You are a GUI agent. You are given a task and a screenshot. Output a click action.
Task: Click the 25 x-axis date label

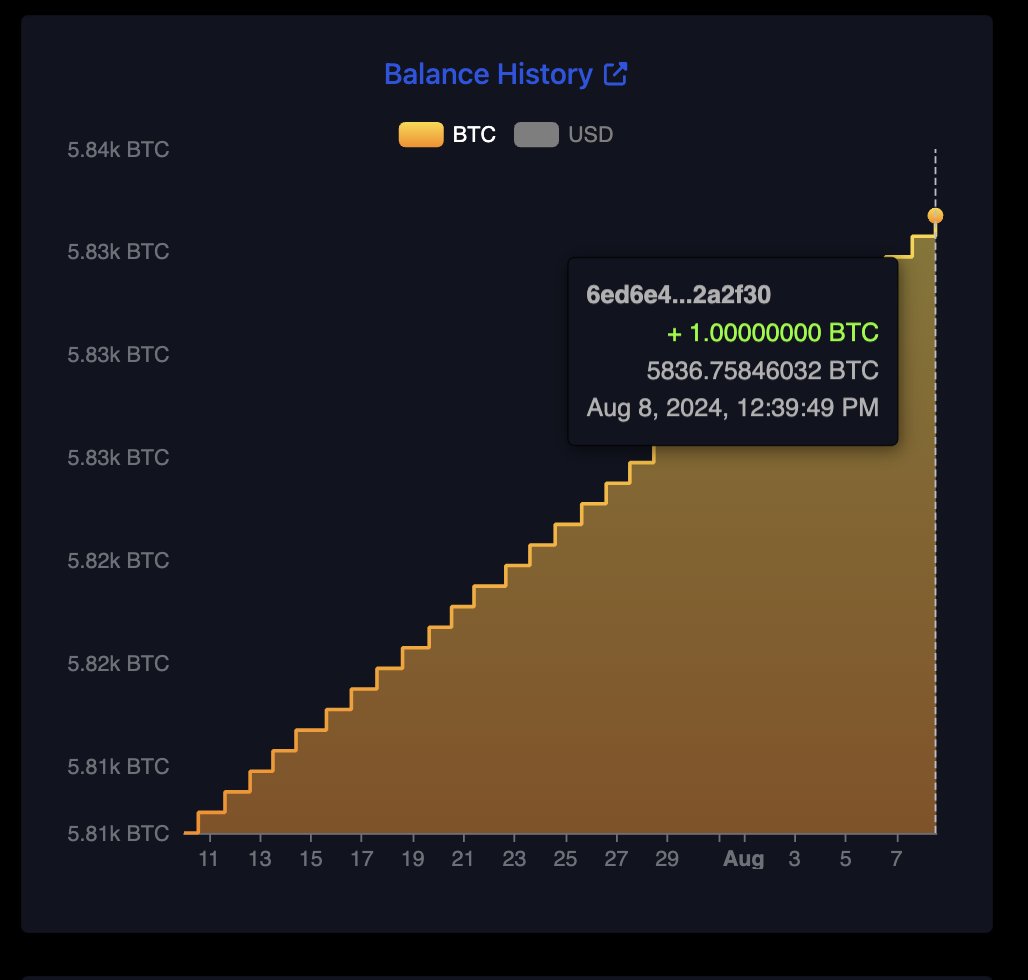(x=565, y=859)
